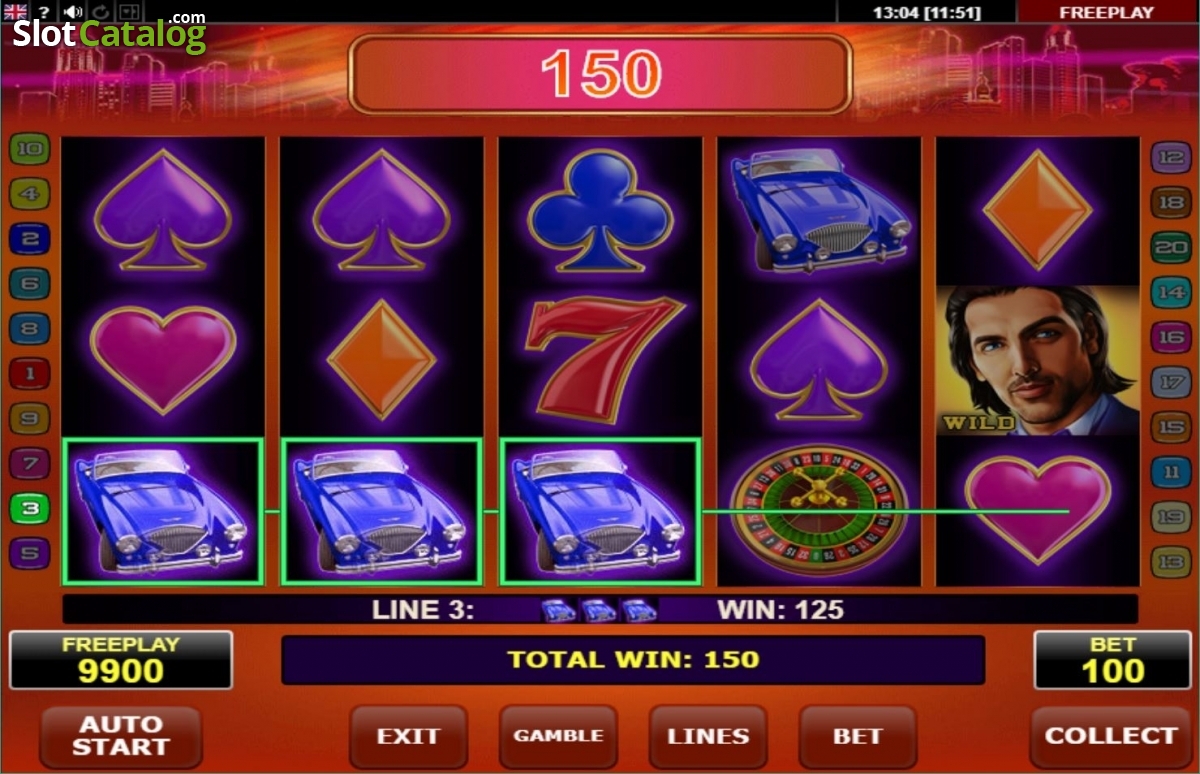1200x774 pixels.
Task: Click the red 7 symbol on reel three
Action: click(x=600, y=358)
